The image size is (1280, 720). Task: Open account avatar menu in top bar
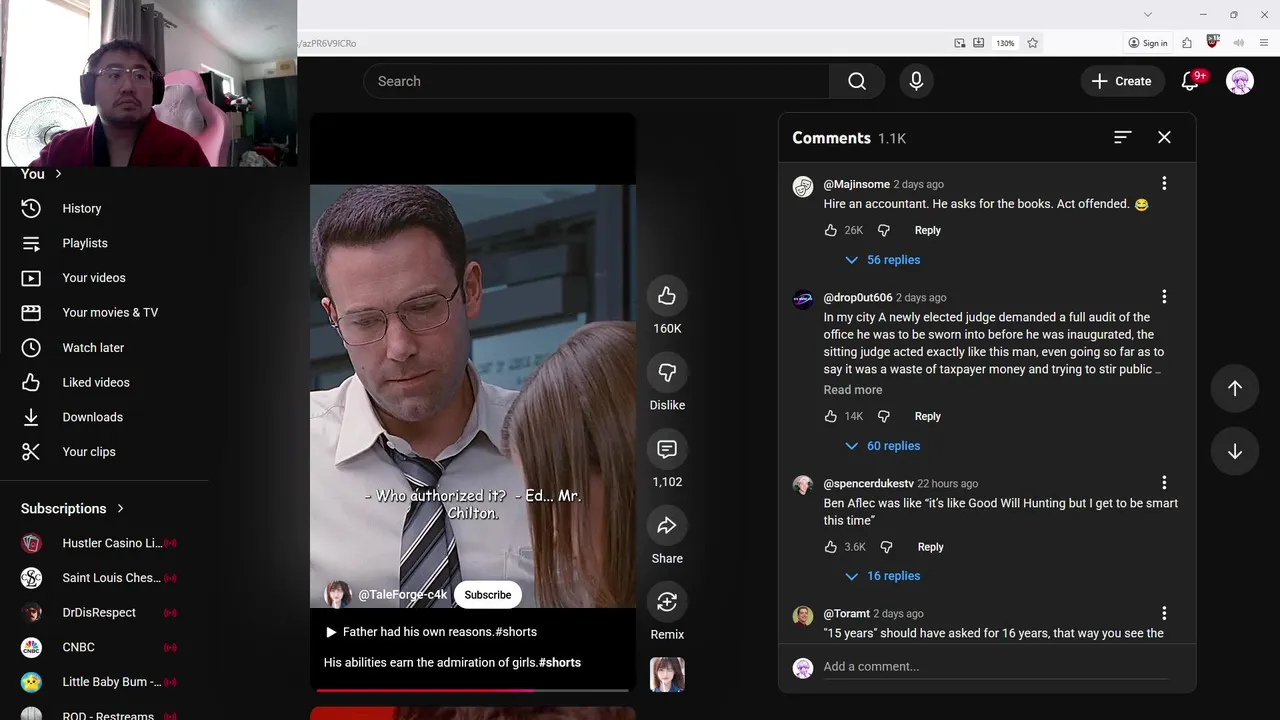[1240, 81]
